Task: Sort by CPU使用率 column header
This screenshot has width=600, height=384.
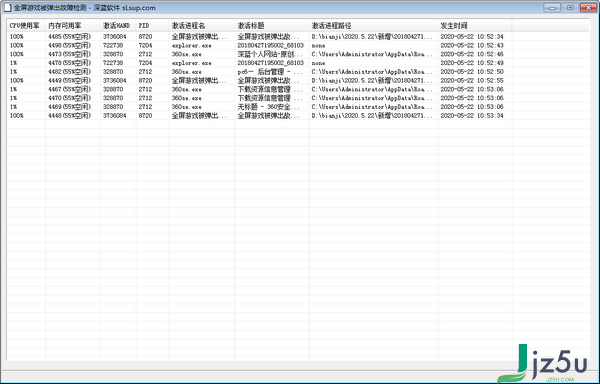Action: (x=26, y=26)
